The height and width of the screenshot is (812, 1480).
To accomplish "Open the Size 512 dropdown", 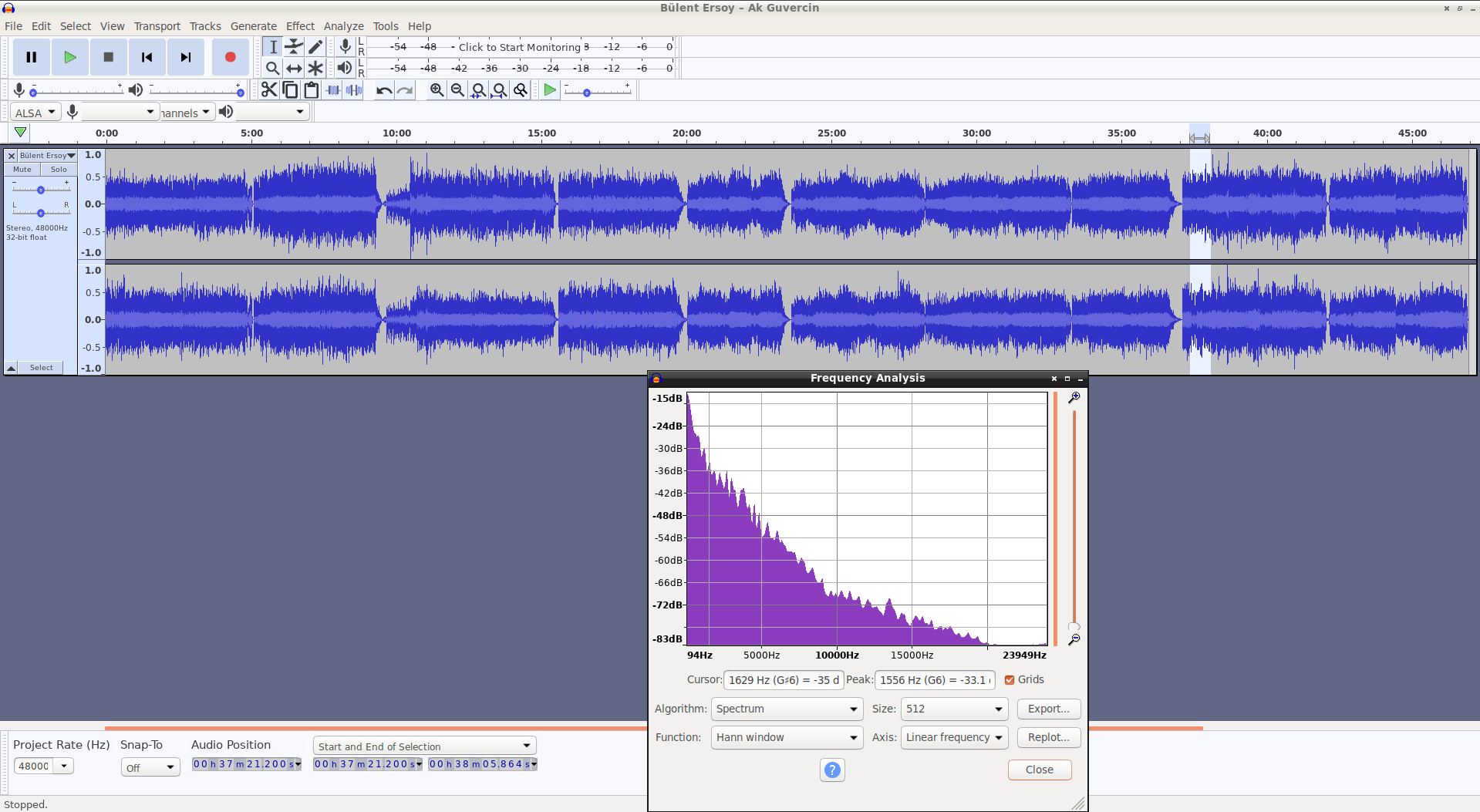I will pos(954,709).
